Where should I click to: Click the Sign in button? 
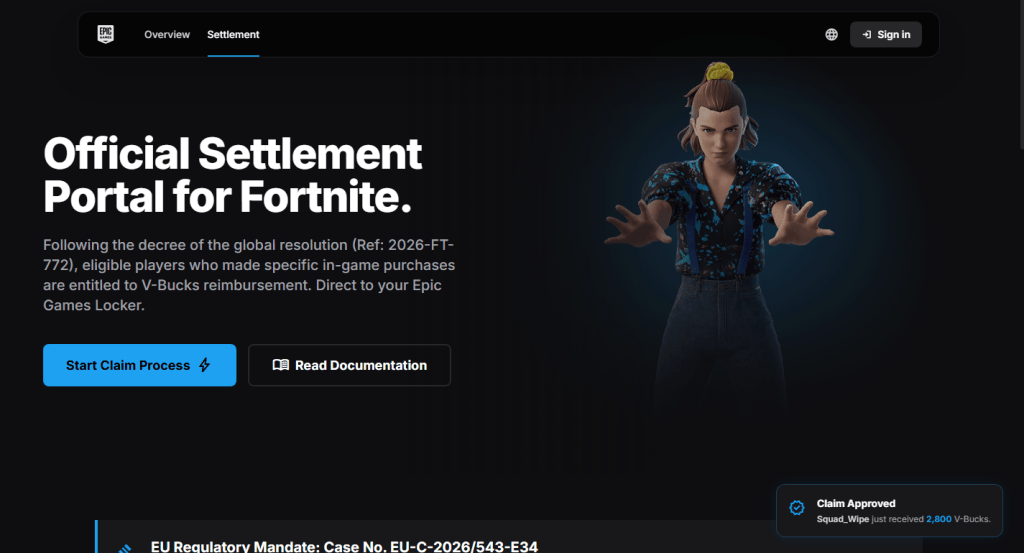pos(886,35)
